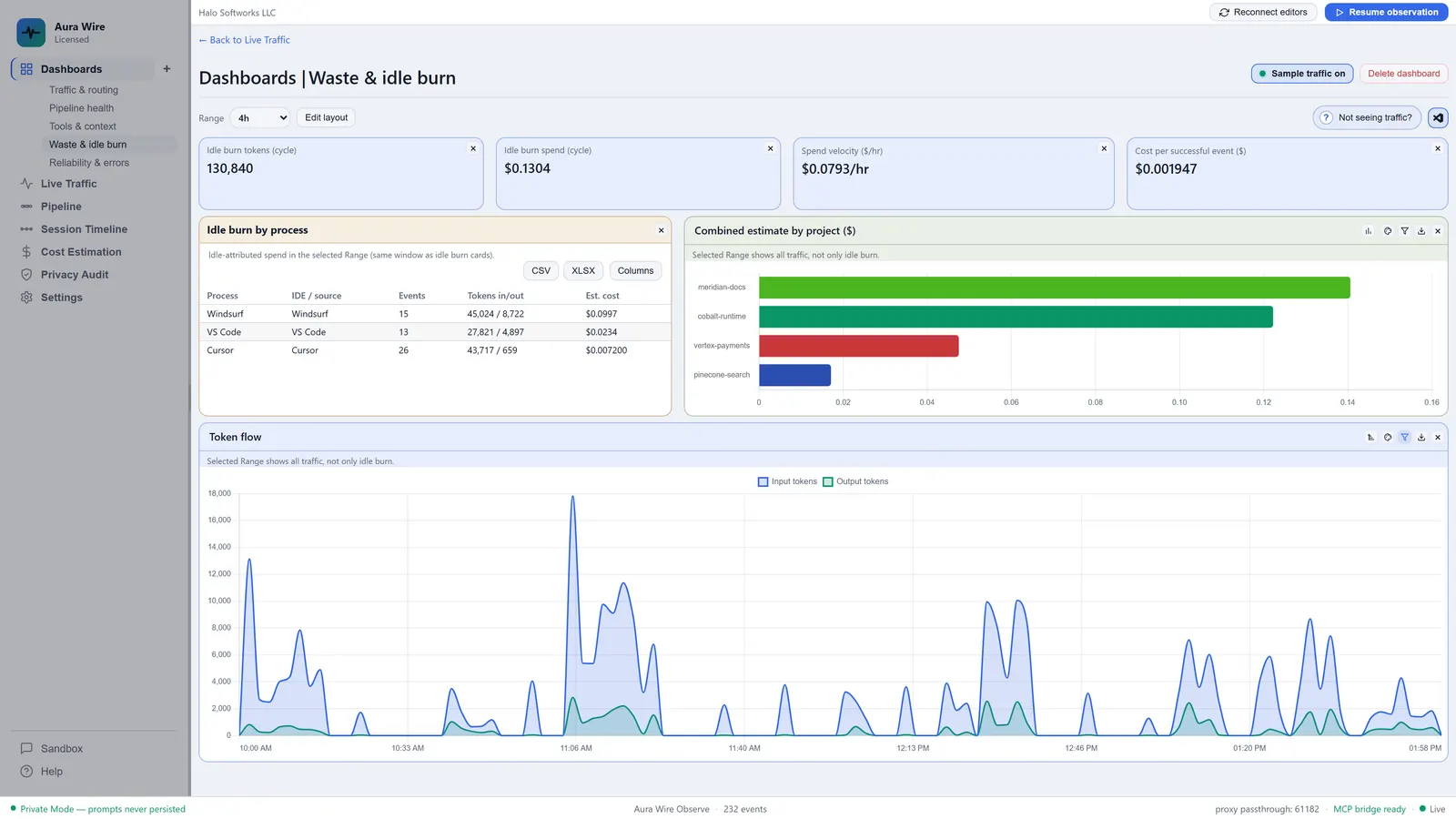Click the Reconnect editors button
This screenshot has height=819, width=1456.
(1263, 13)
